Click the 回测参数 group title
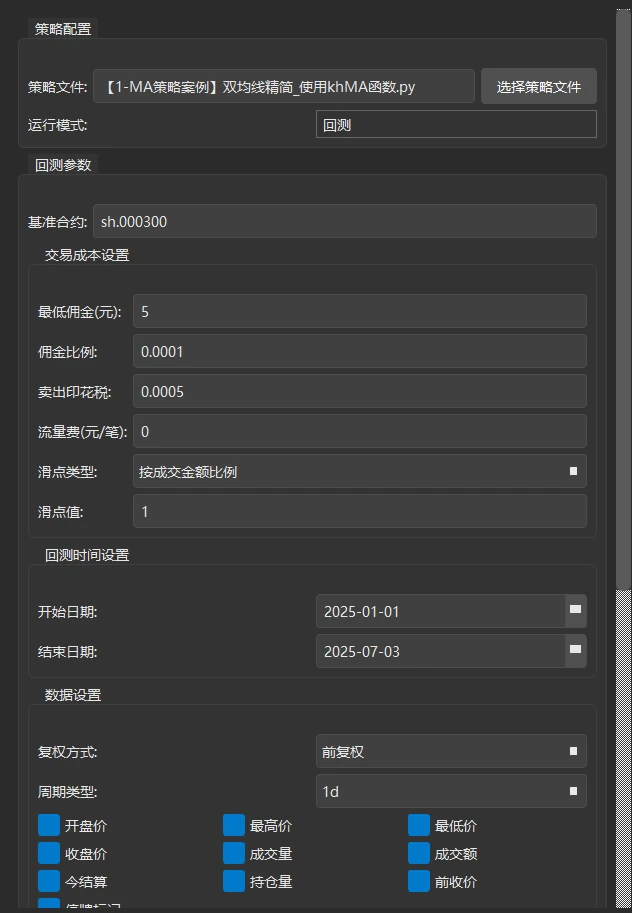 click(63, 165)
